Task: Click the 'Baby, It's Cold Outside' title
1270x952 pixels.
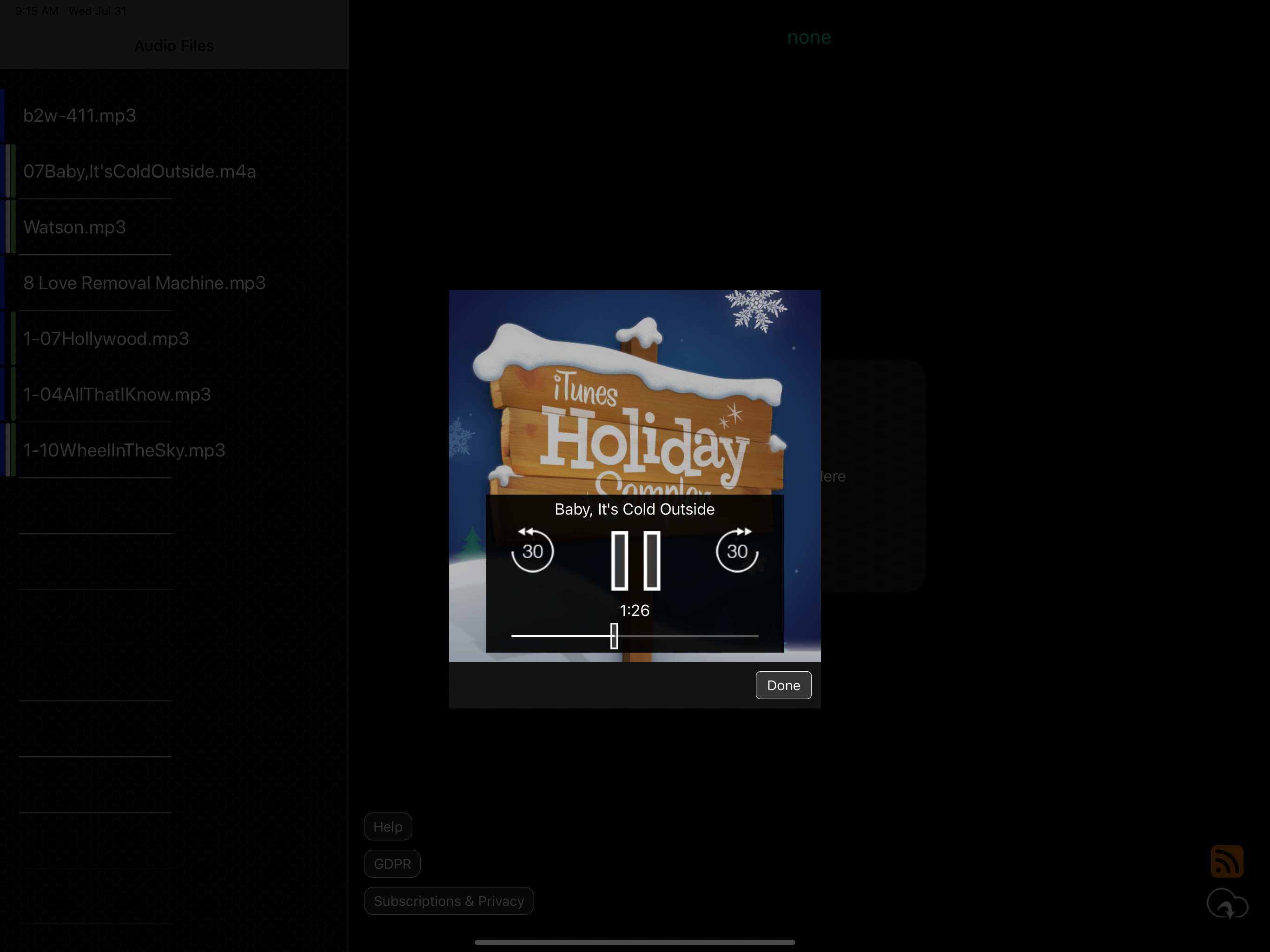Action: [635, 509]
